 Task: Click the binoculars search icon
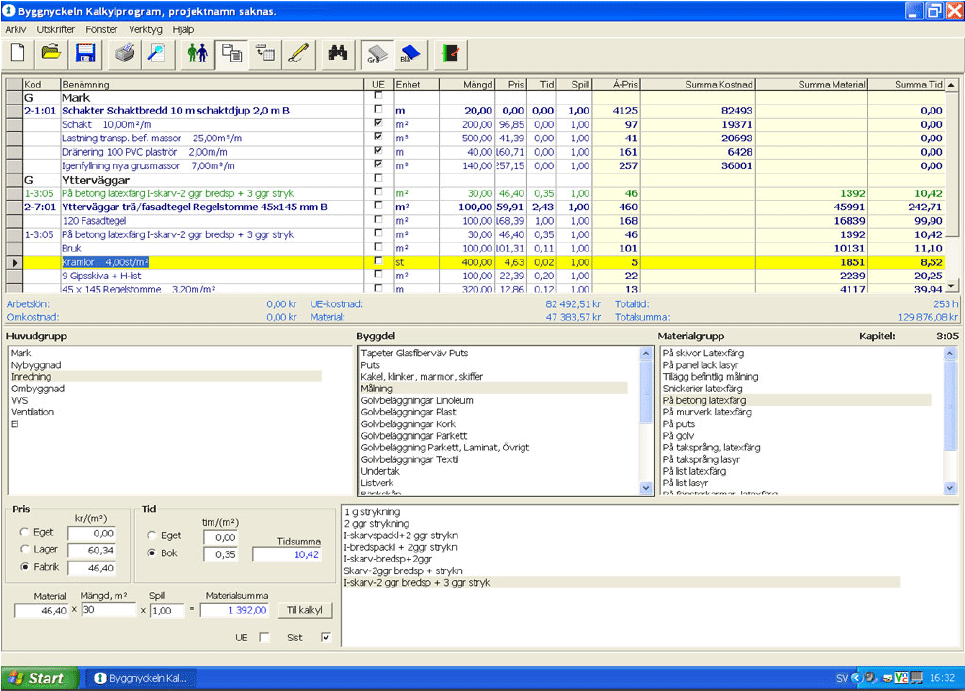(337, 53)
